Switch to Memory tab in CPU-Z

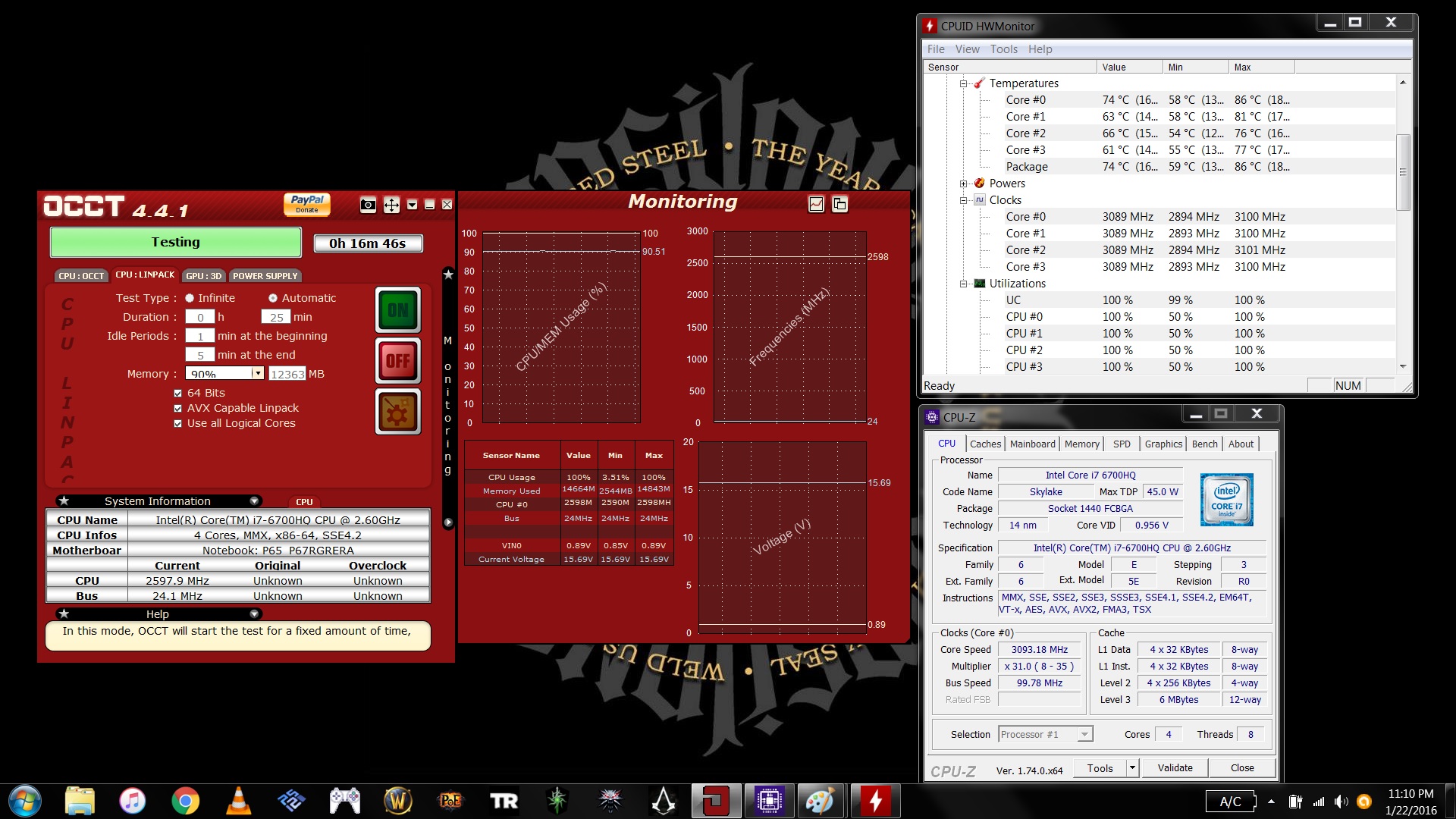[x=1081, y=444]
